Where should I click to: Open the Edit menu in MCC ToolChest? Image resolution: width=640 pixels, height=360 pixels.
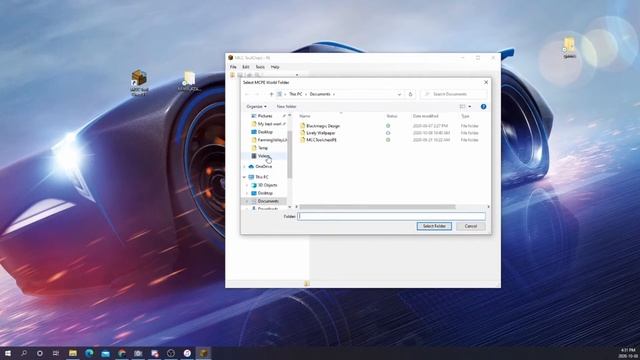point(246,67)
